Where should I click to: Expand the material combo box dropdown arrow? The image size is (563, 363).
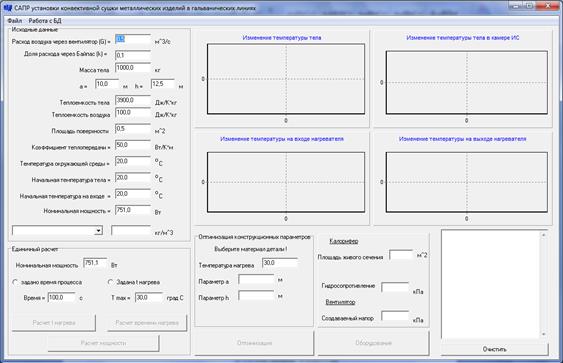pyautogui.click(x=98, y=231)
